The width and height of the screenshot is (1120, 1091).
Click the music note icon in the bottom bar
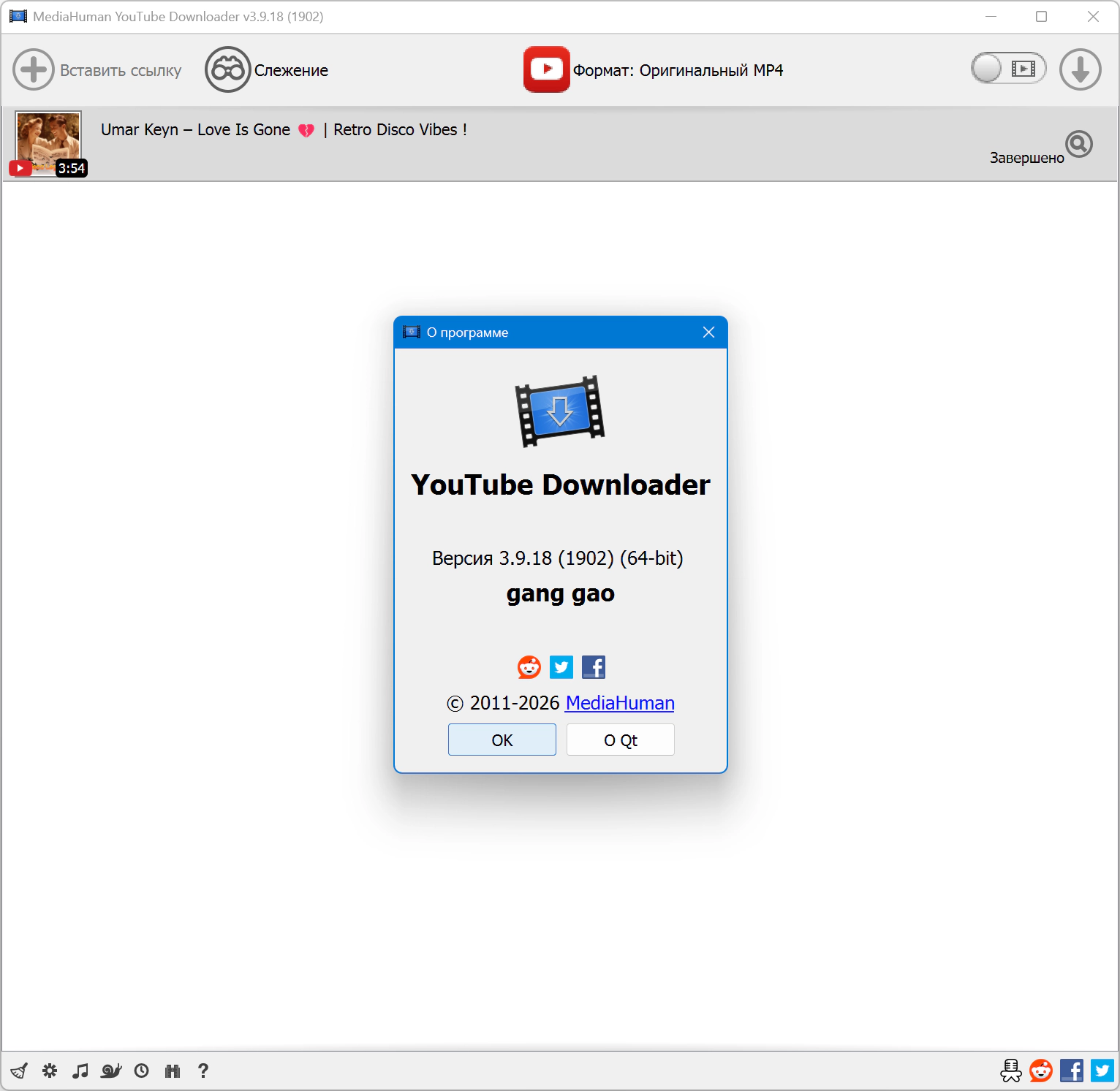(80, 1071)
